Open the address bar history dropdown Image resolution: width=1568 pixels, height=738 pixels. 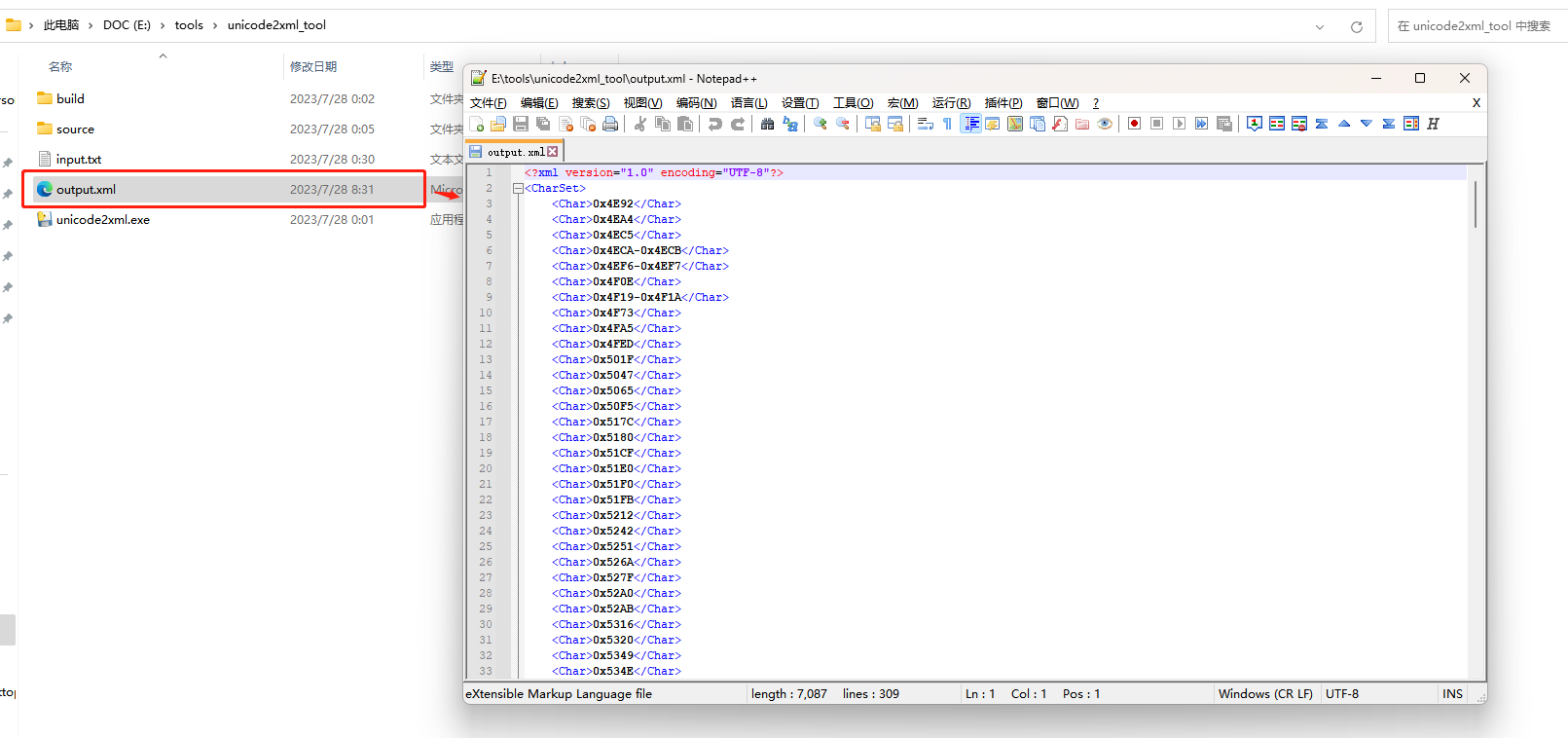pyautogui.click(x=1320, y=26)
